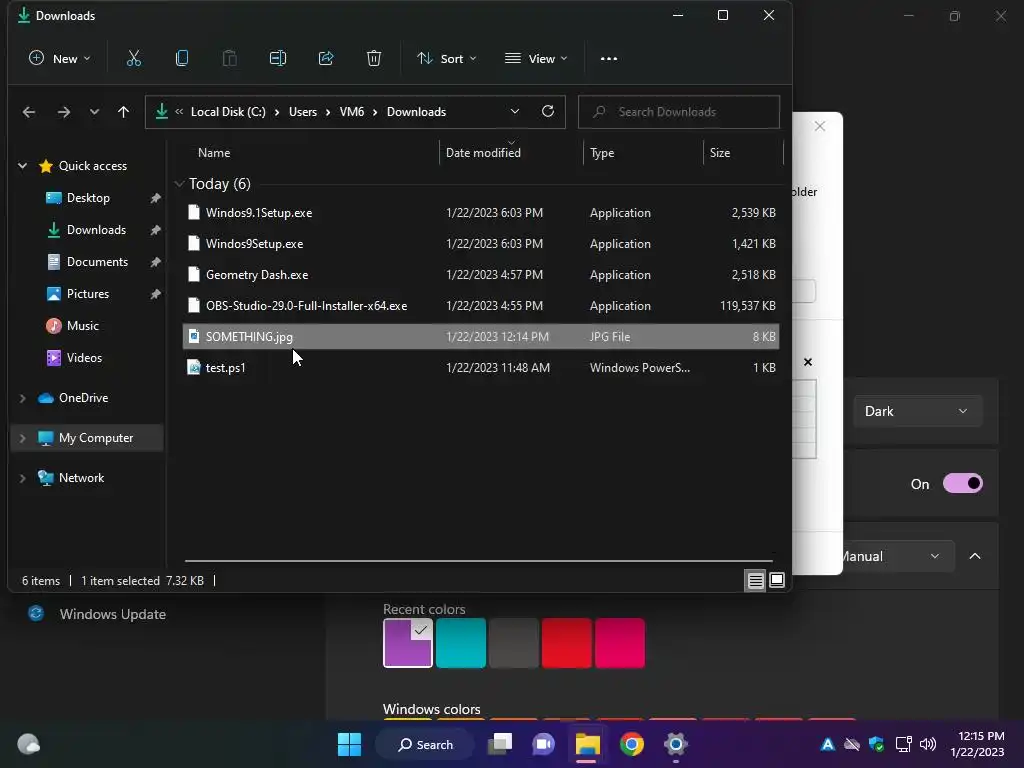The image size is (1024, 768).
Task: Expand the My Computer tree node
Action: click(x=23, y=438)
